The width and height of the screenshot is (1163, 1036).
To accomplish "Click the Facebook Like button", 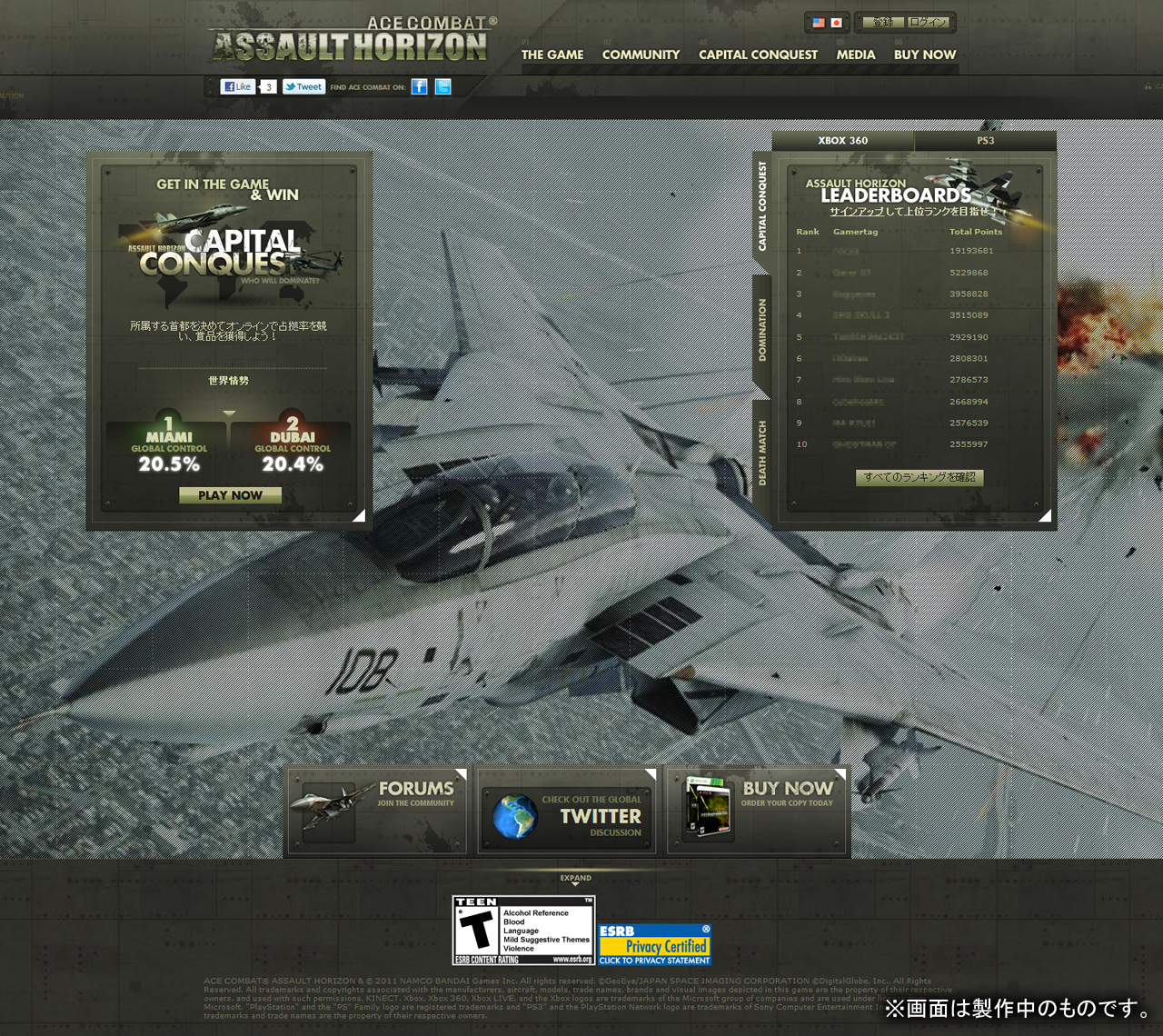I will tap(238, 86).
